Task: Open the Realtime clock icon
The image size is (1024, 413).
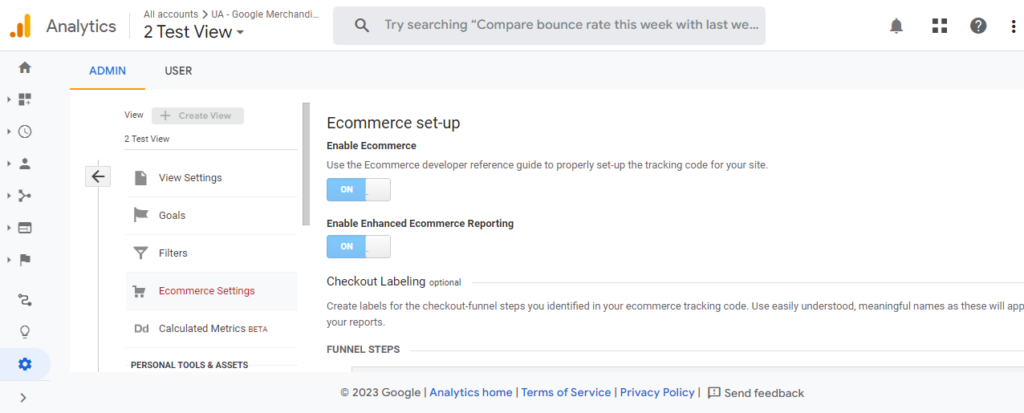Action: click(x=25, y=131)
